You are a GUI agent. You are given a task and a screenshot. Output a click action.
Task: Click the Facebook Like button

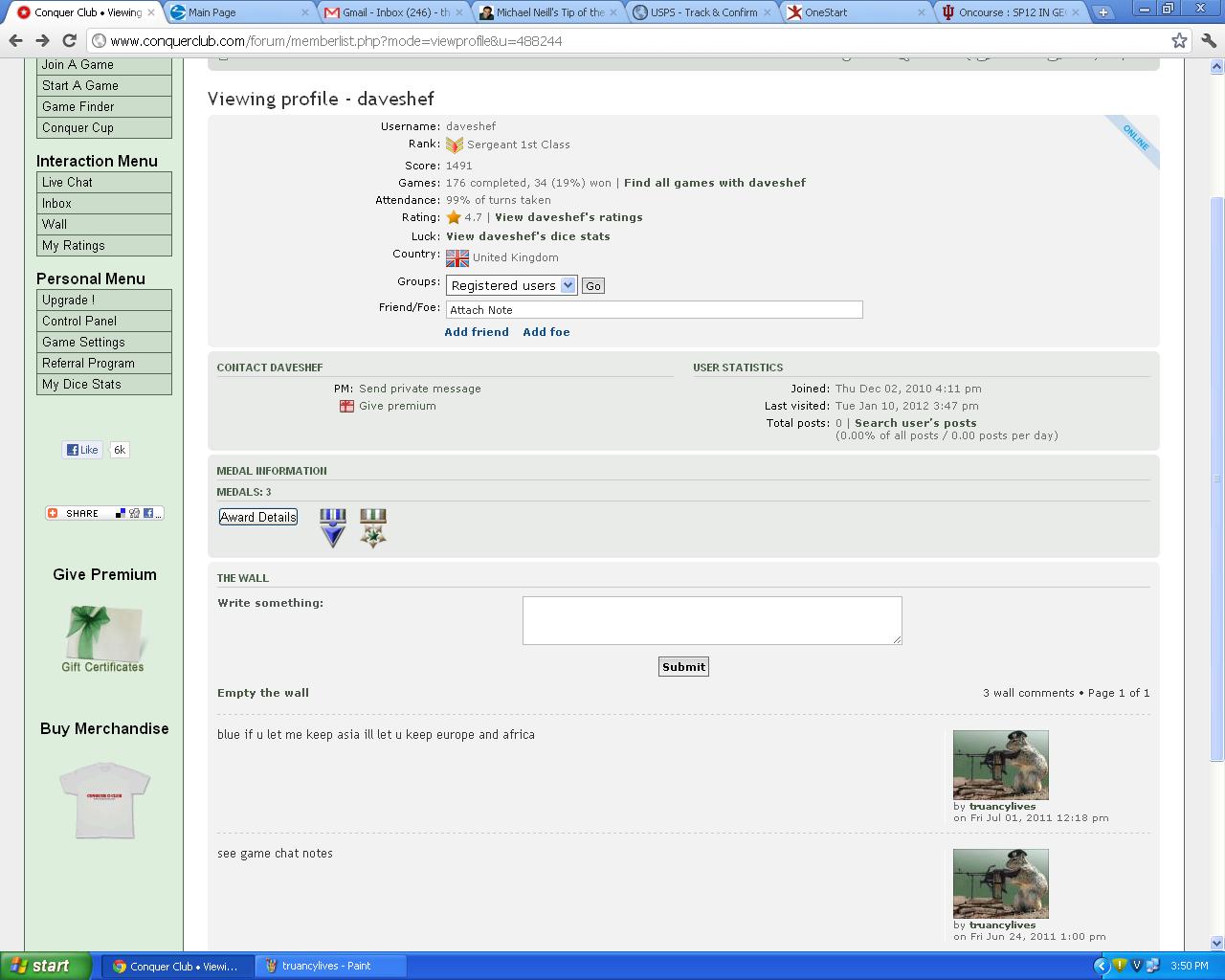point(82,450)
